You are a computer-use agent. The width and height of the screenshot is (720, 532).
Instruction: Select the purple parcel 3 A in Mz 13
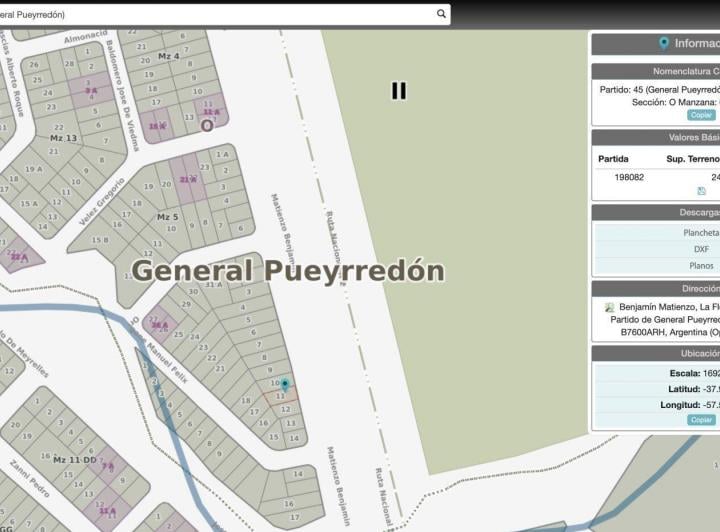click(x=90, y=90)
